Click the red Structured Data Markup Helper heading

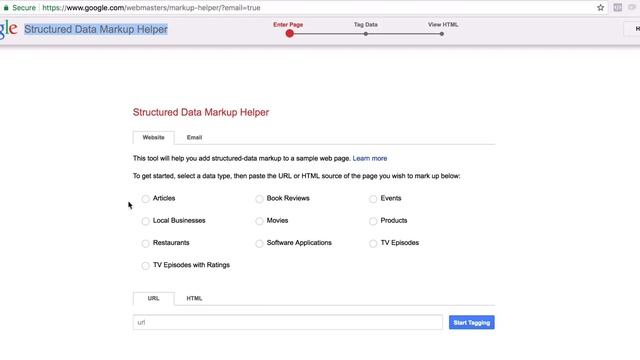coord(201,113)
